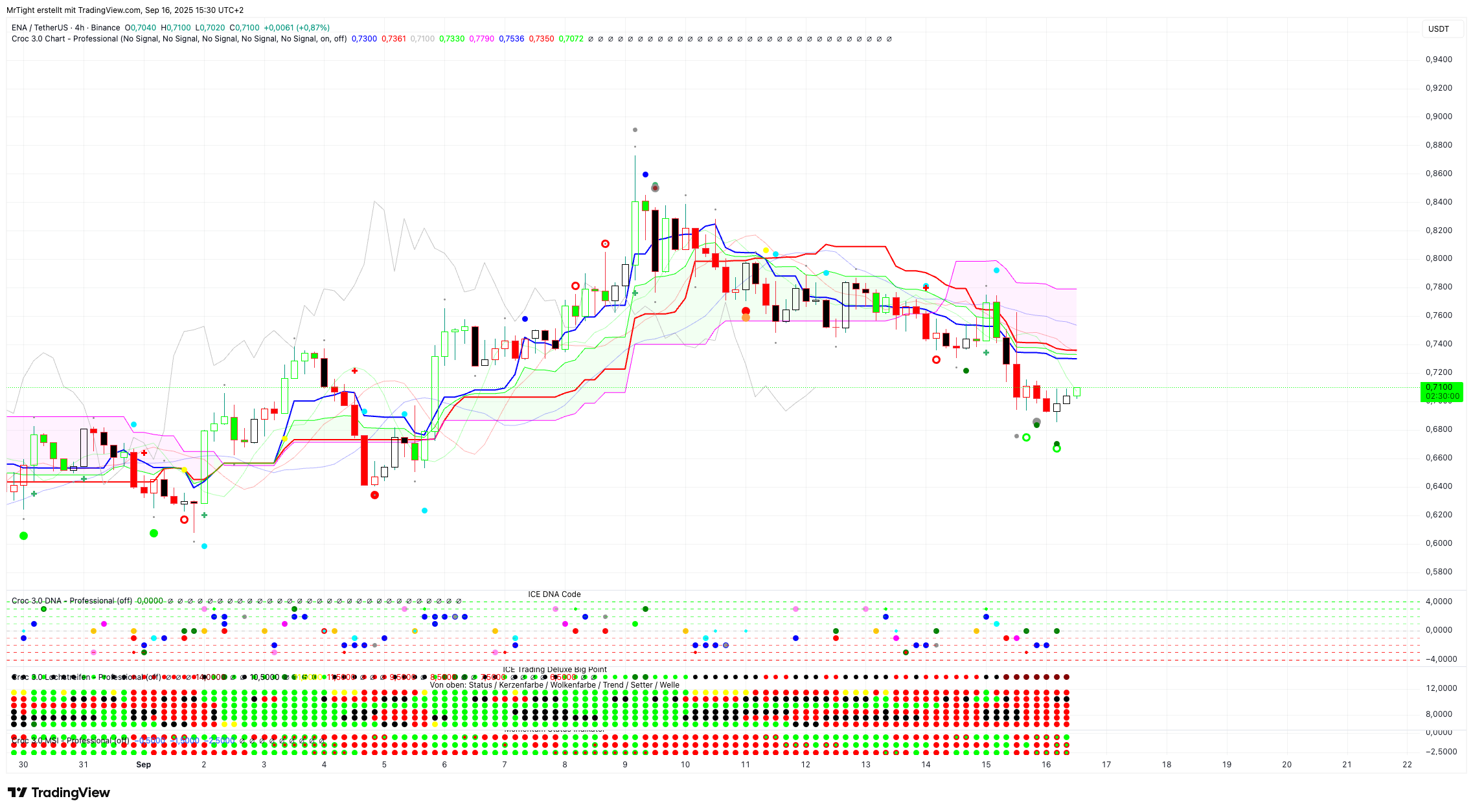
Task: Click the 0,9400 label on the price axis
Action: (x=1439, y=60)
